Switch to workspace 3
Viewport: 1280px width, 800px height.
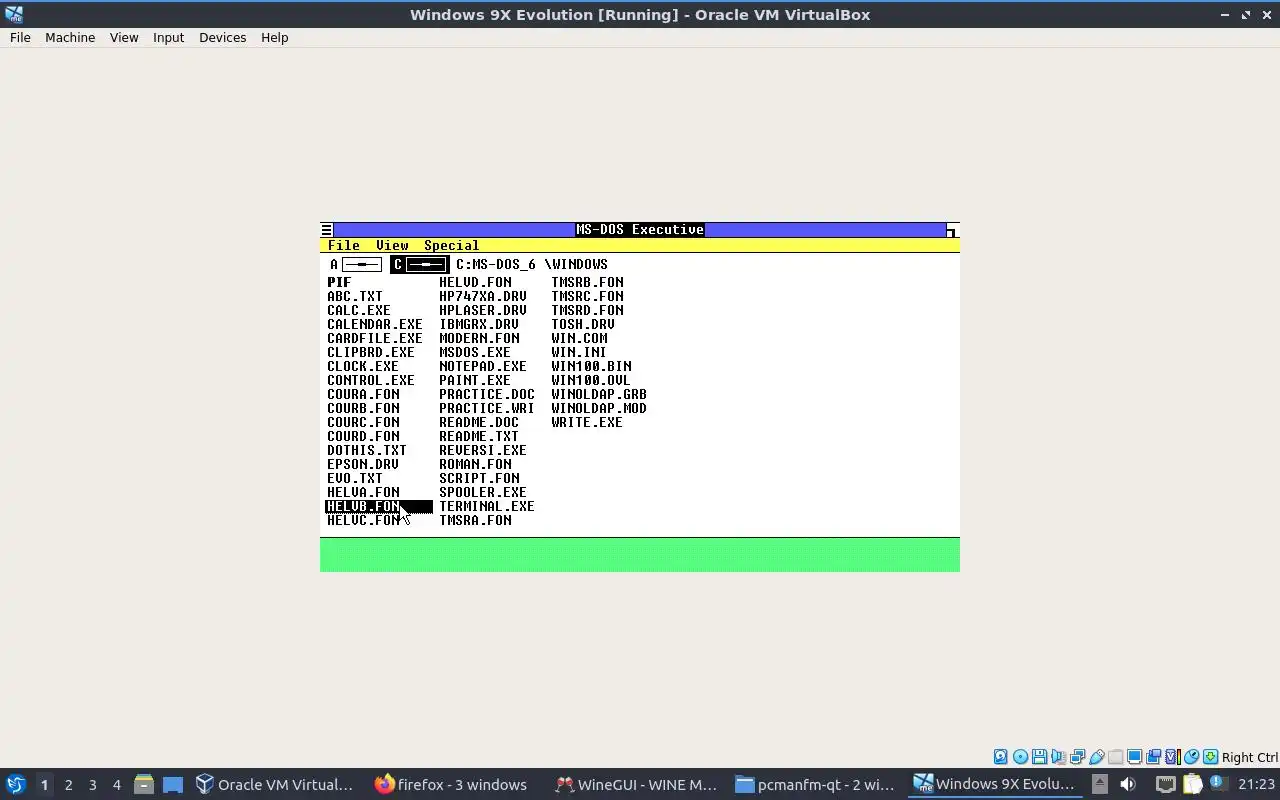[x=92, y=785]
